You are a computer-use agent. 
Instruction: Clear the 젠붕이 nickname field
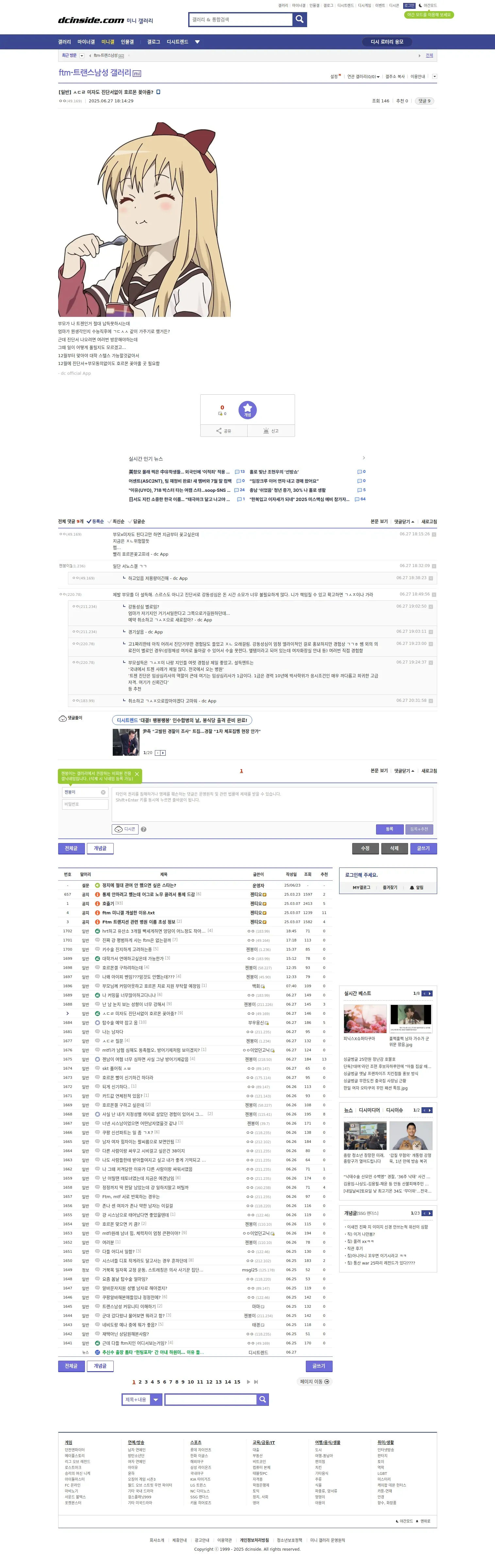[103, 792]
